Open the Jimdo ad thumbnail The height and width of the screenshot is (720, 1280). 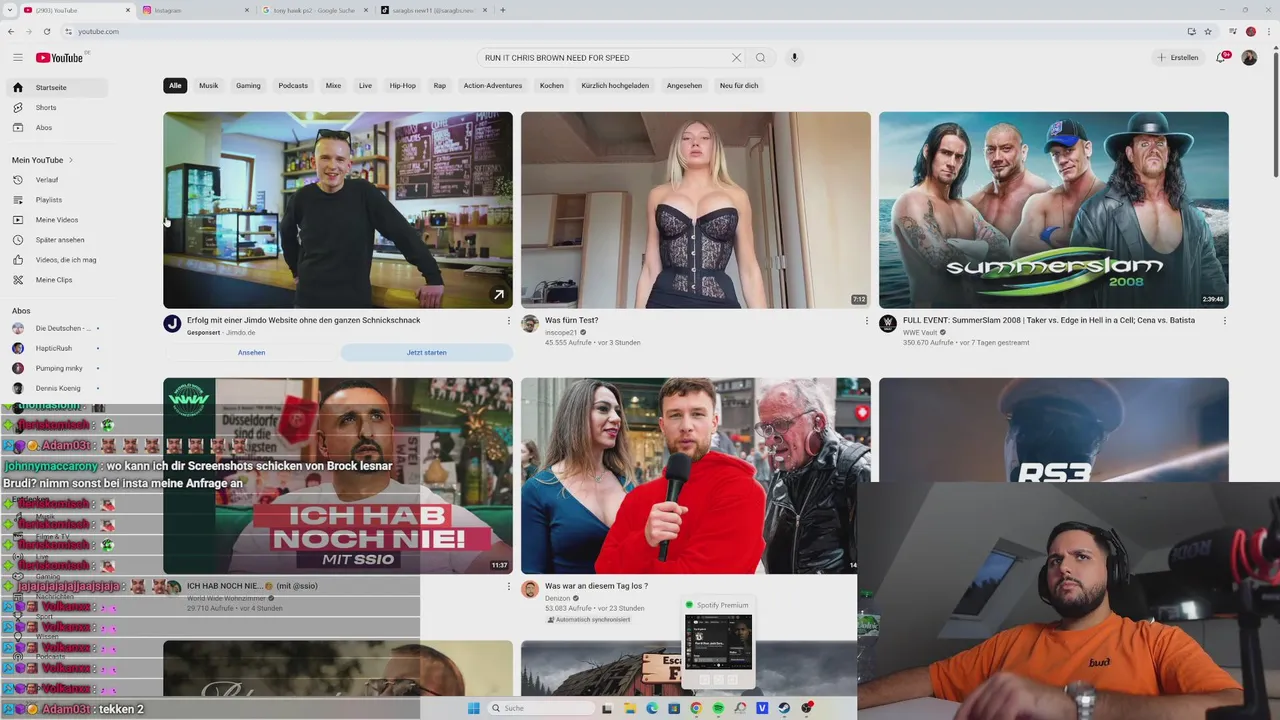click(x=338, y=210)
